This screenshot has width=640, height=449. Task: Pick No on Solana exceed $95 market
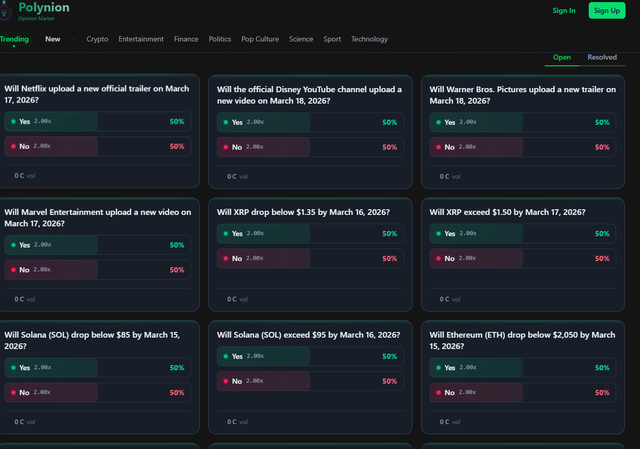click(310, 382)
